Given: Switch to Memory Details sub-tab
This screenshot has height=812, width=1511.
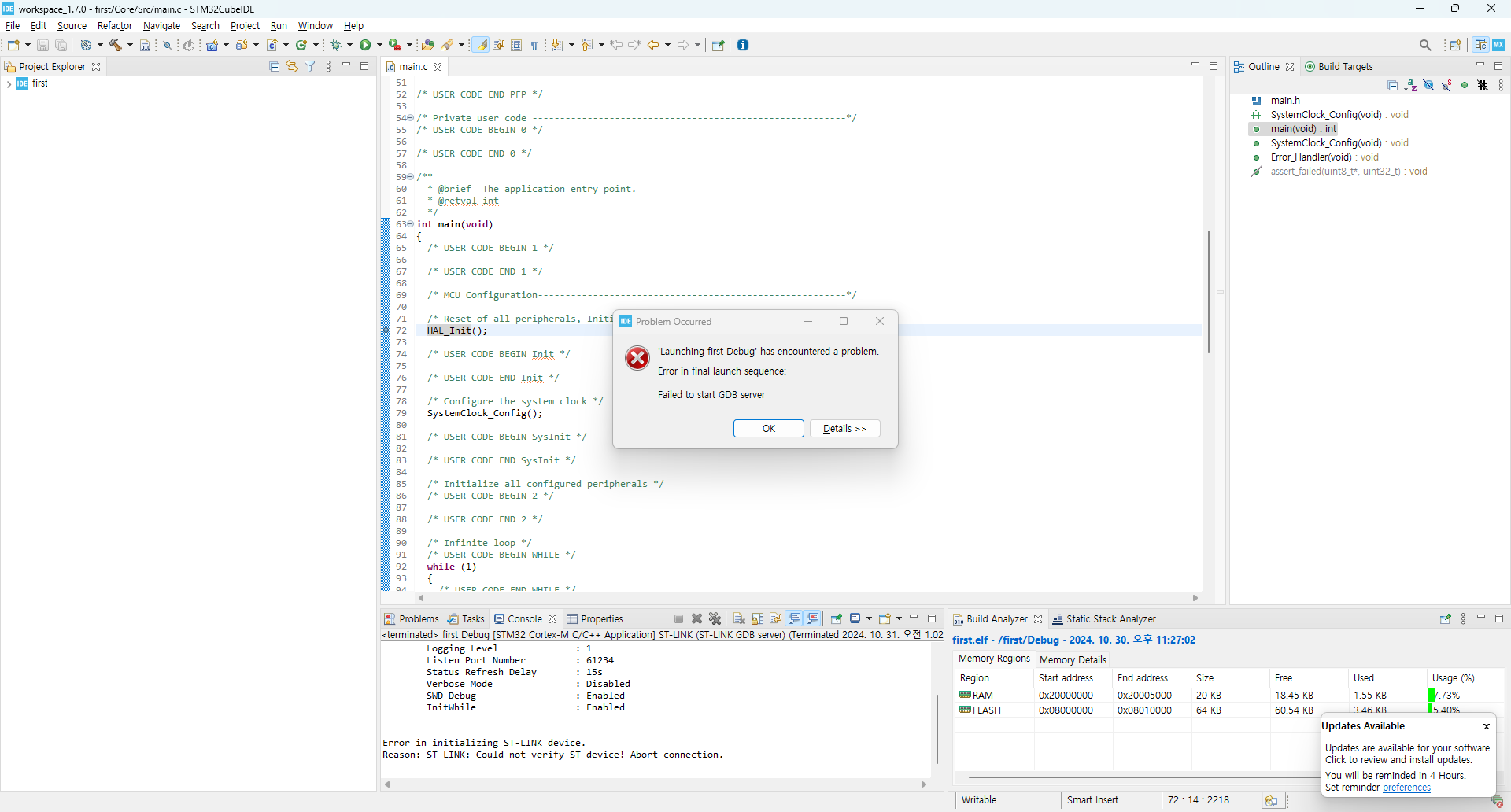Looking at the screenshot, I should [x=1073, y=660].
